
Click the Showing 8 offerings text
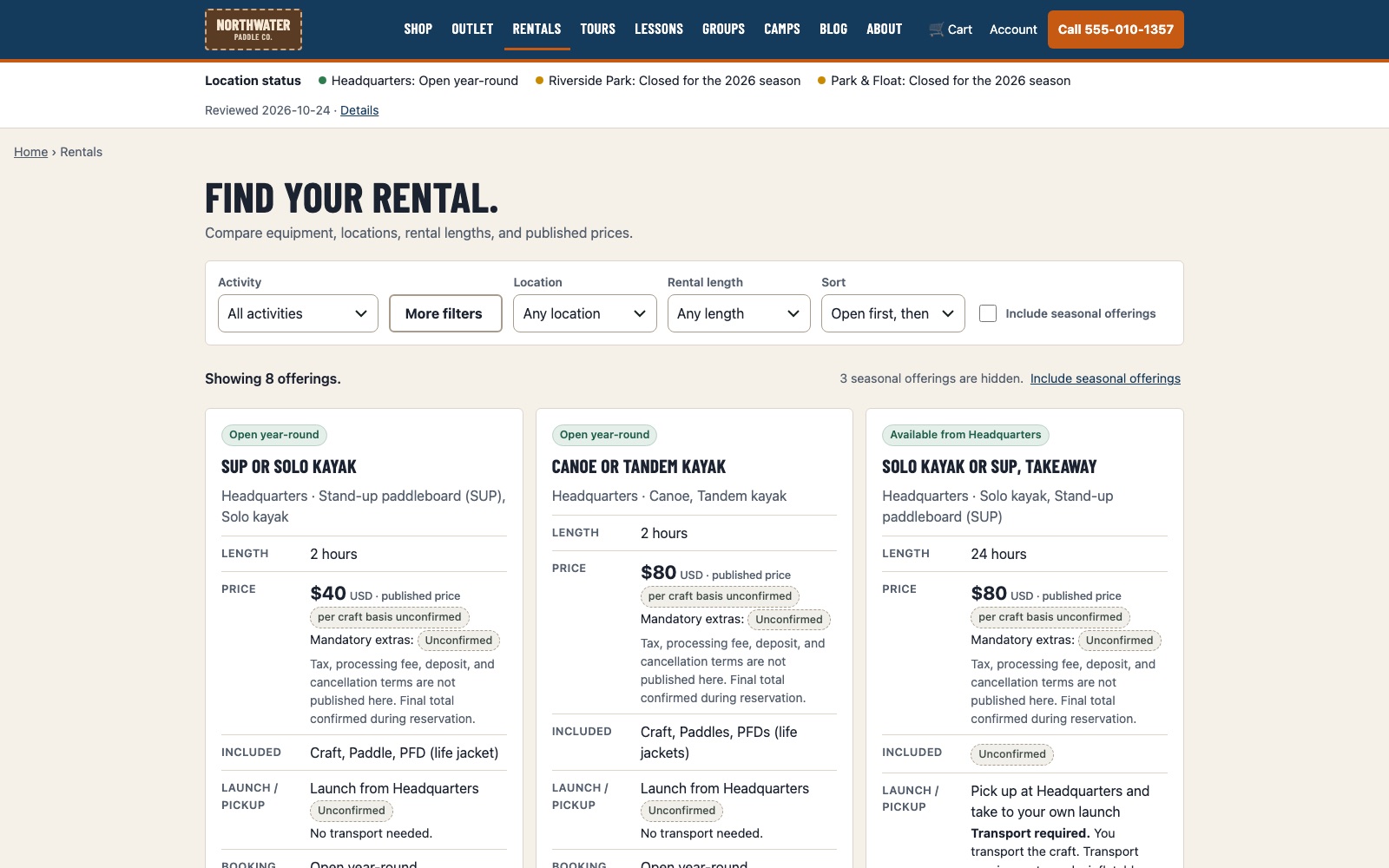pyautogui.click(x=273, y=378)
